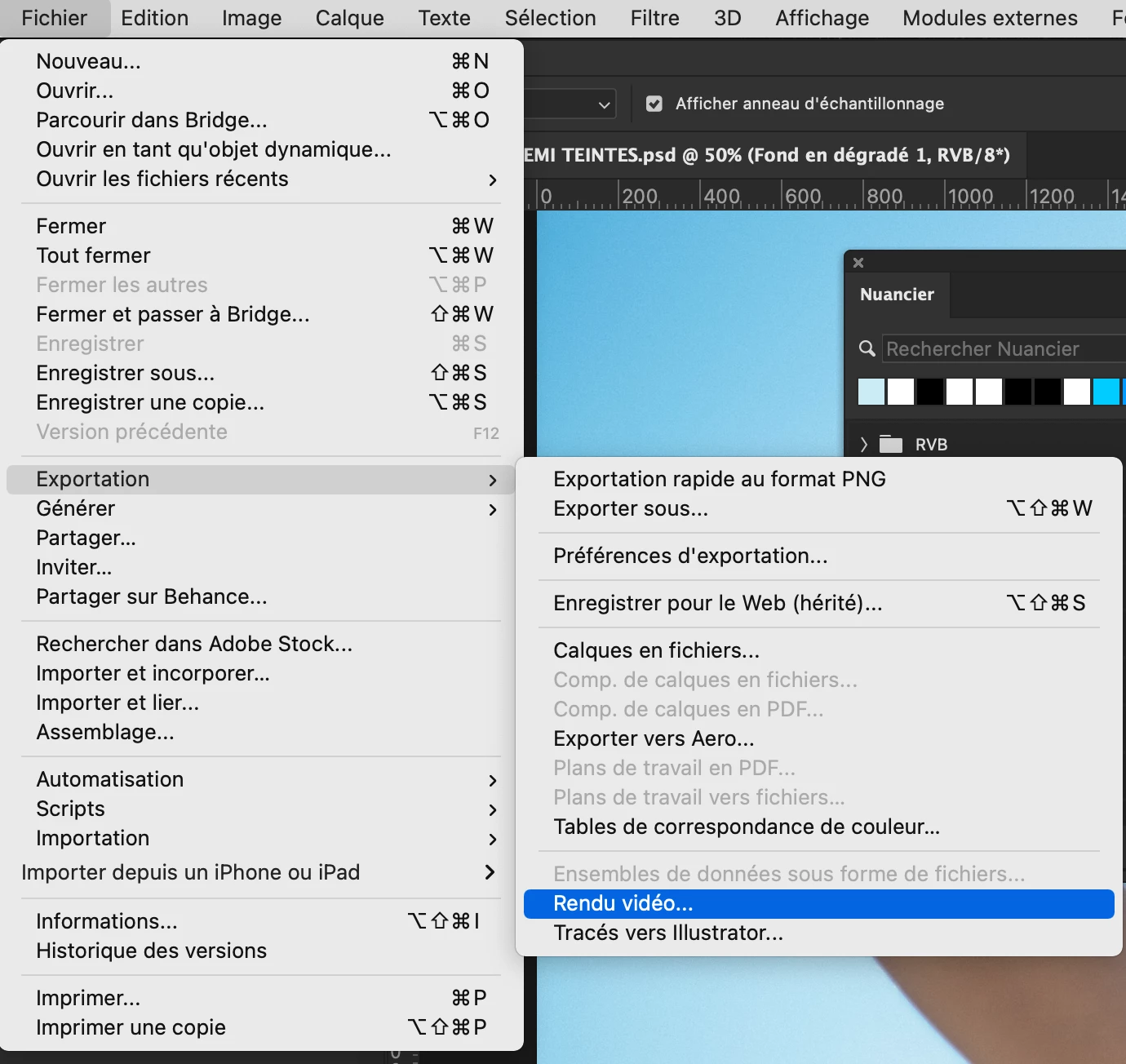Viewport: 1126px width, 1064px height.
Task: Select Exportation rapide au format PNG
Action: click(x=819, y=479)
